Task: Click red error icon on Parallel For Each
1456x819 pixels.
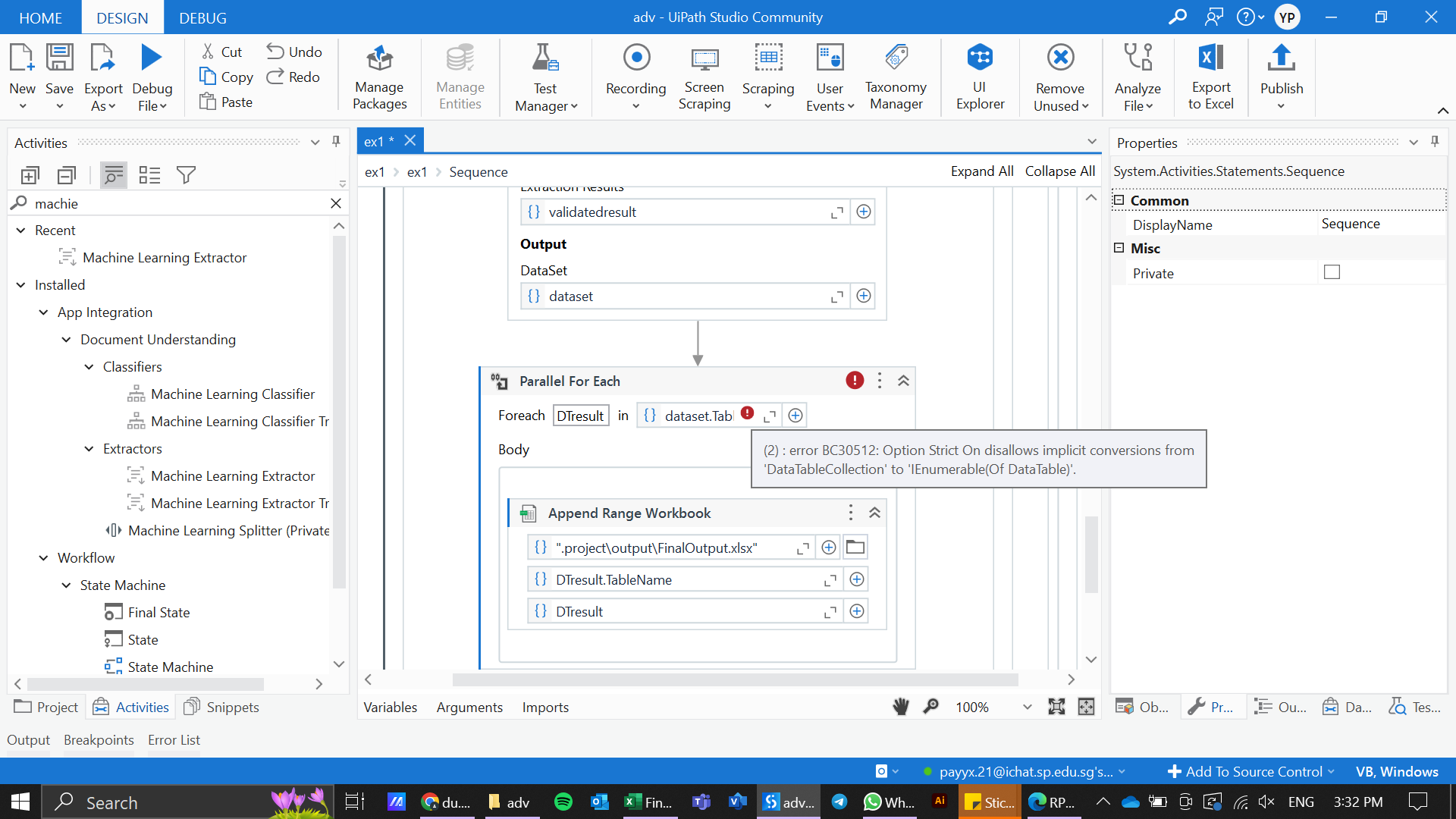Action: coord(855,381)
